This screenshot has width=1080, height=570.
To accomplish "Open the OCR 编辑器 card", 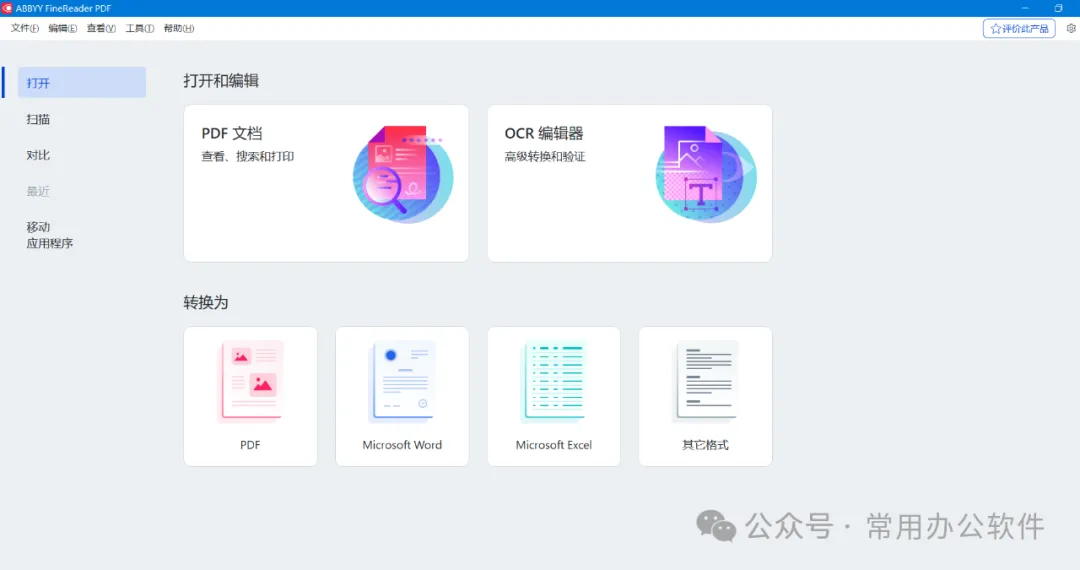I will pos(630,183).
